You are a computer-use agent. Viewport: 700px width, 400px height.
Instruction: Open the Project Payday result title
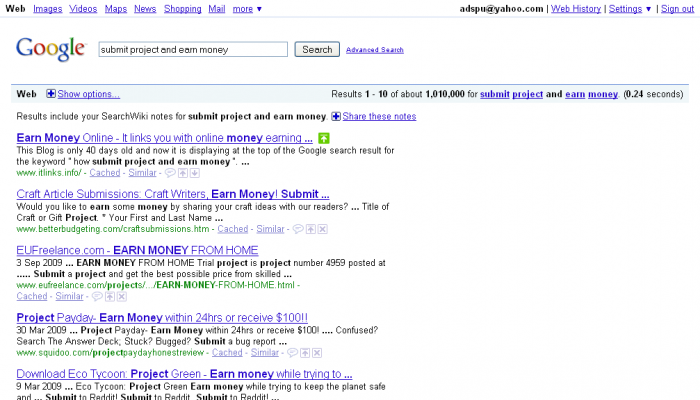[162, 318]
